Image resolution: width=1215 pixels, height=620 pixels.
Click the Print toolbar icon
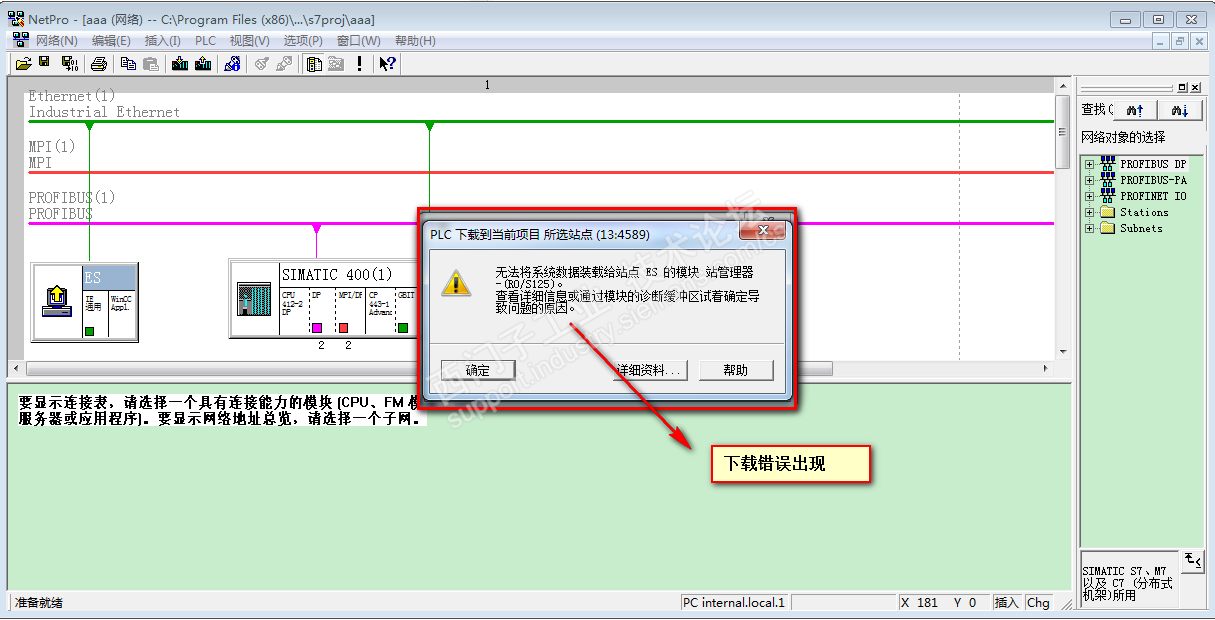[x=99, y=63]
